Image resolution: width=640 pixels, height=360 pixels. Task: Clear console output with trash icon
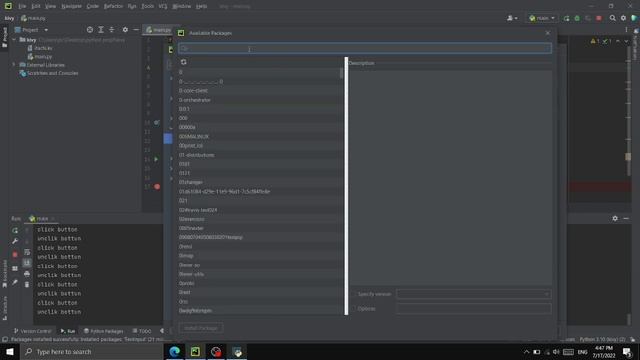tap(27, 284)
